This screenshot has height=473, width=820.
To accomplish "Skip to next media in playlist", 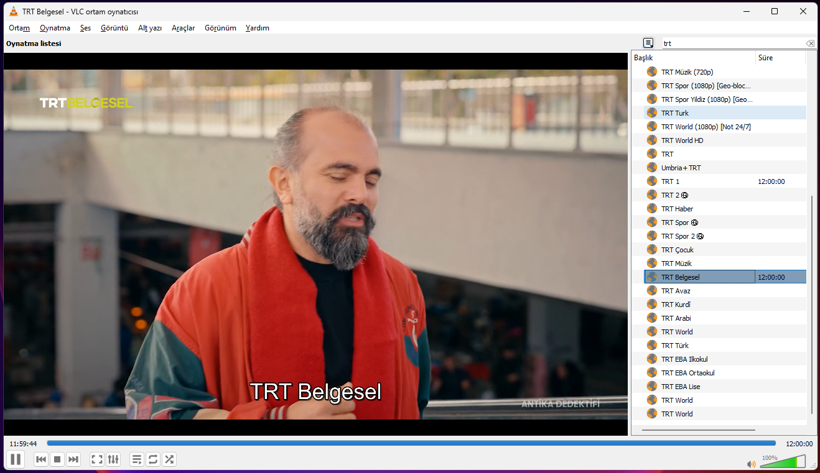I will coord(73,459).
